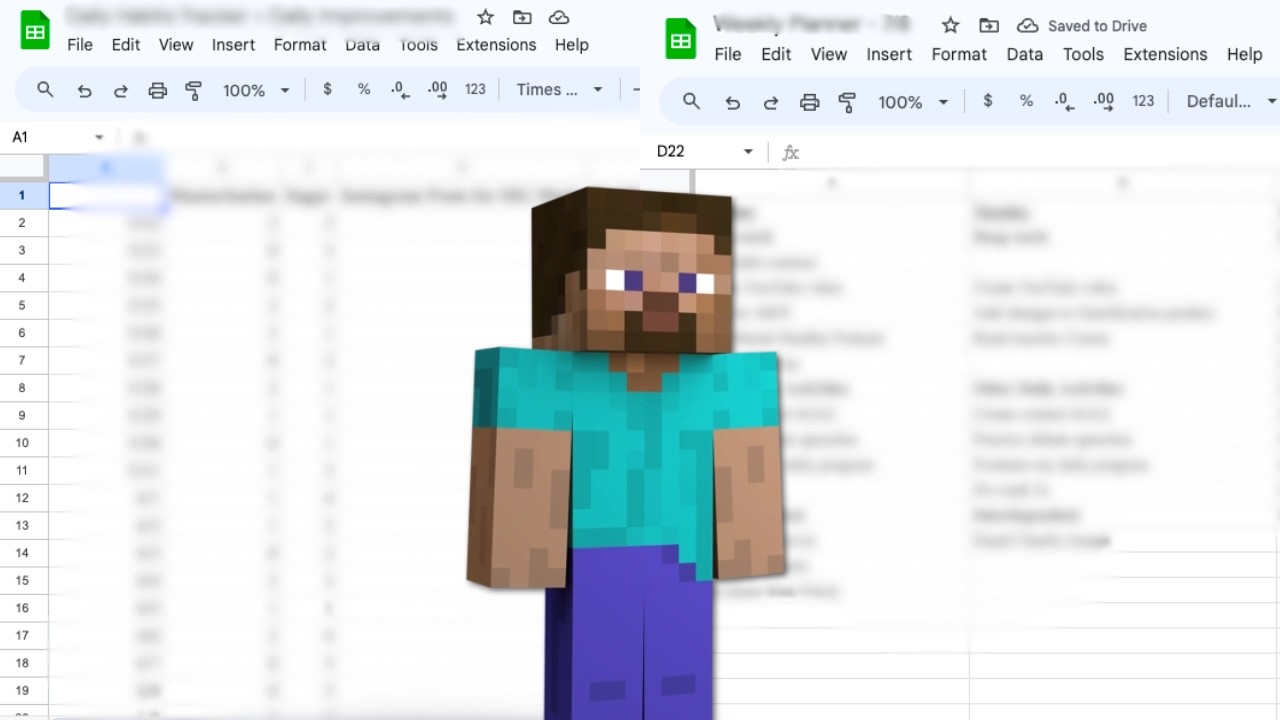
Task: Expand name box dropdown next to A1
Action: tap(99, 137)
